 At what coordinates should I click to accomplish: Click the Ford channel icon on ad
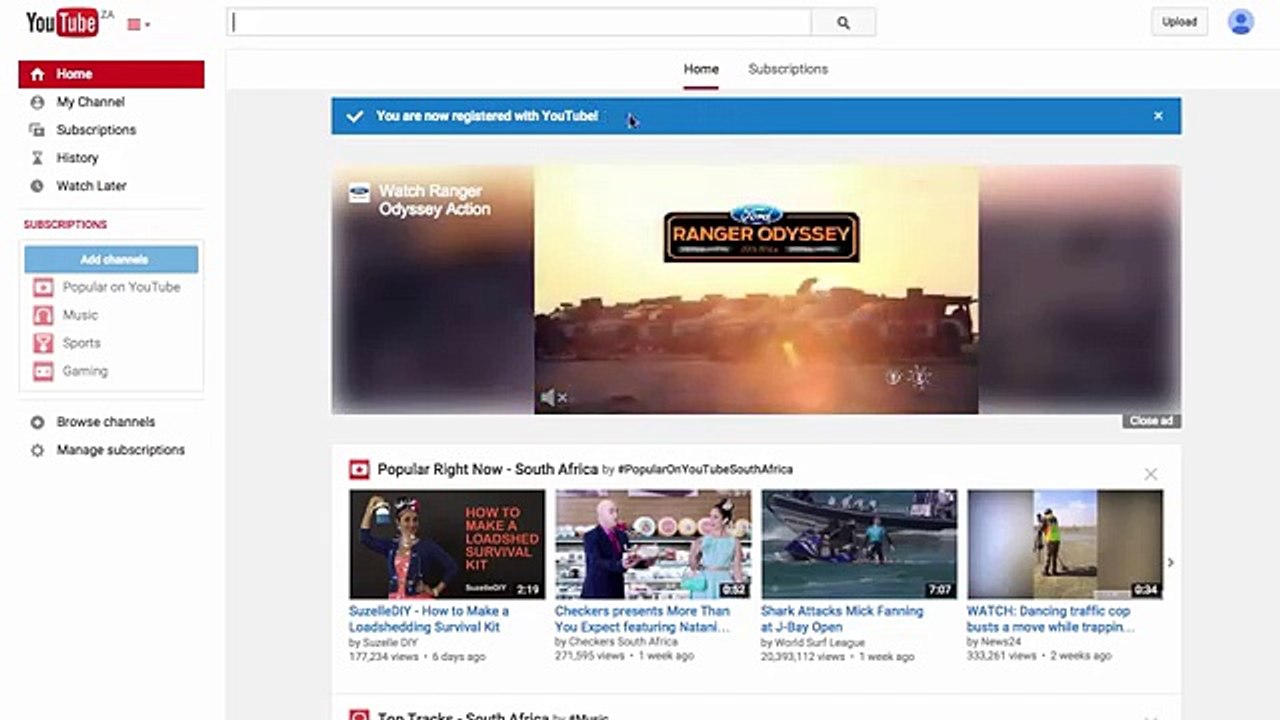[359, 193]
